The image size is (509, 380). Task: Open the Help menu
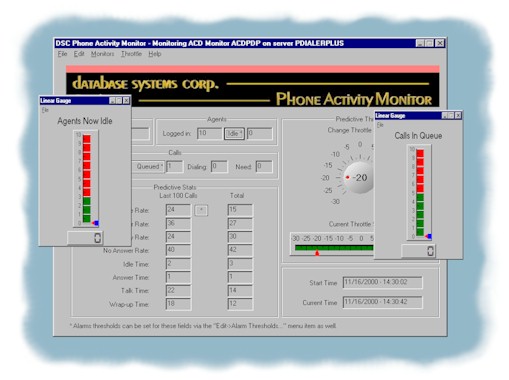tap(155, 54)
